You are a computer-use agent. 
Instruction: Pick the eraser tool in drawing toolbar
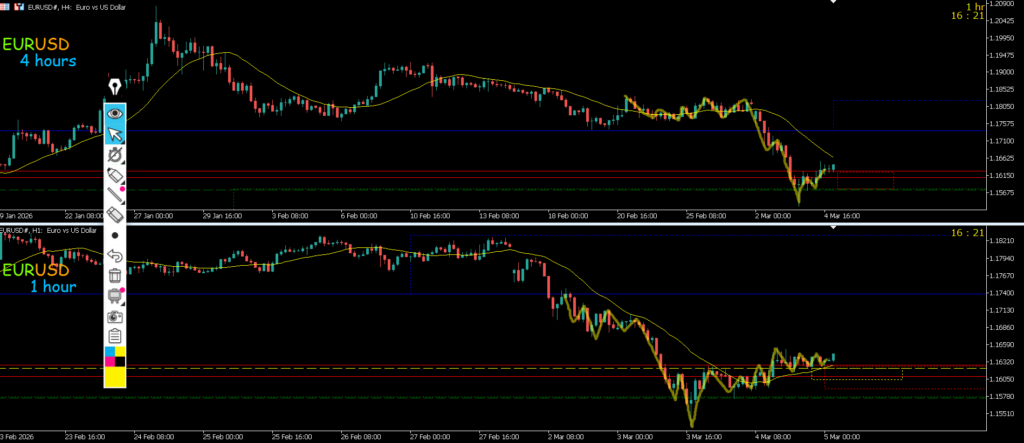coord(115,213)
